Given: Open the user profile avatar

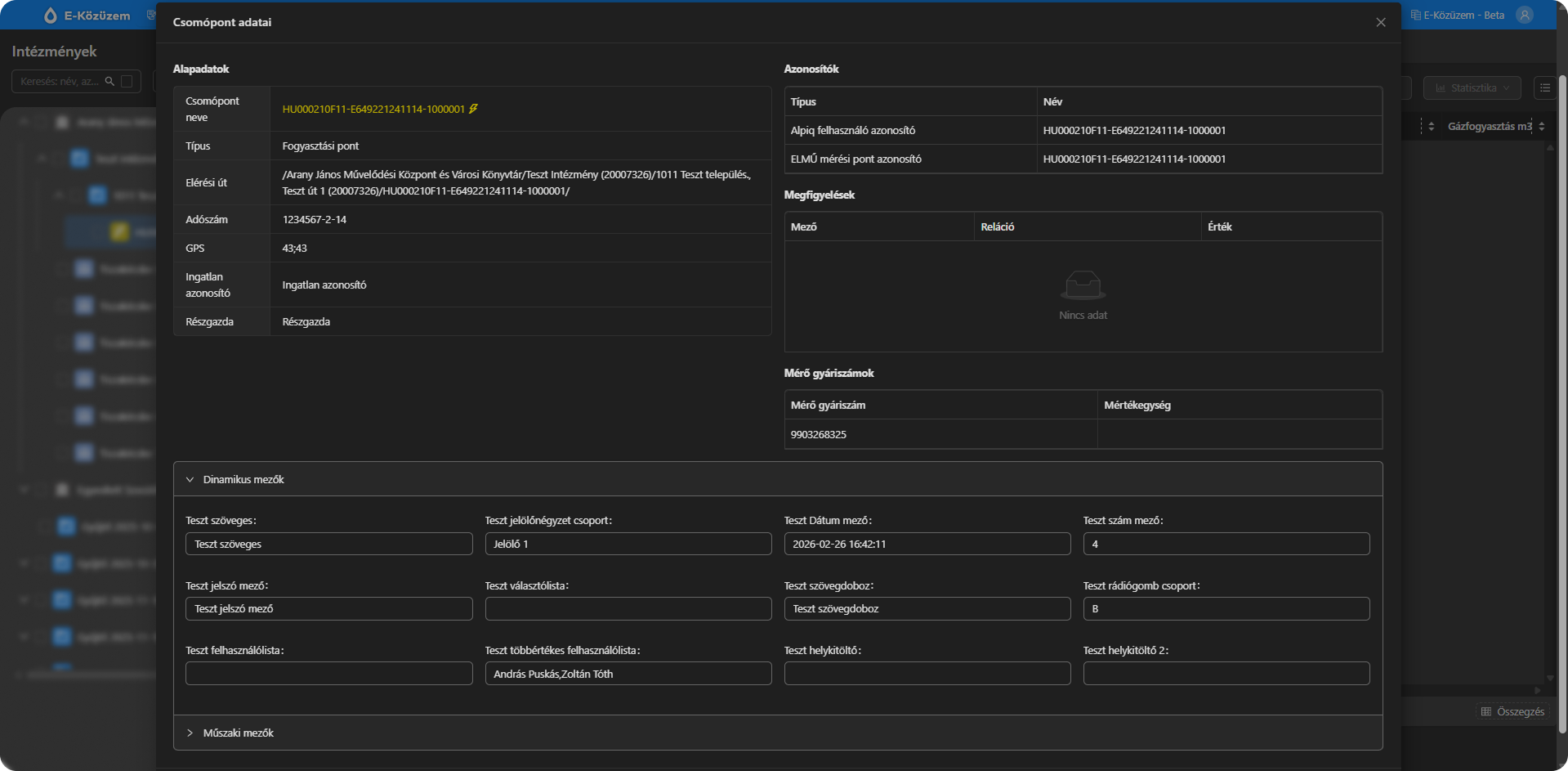Looking at the screenshot, I should click(1524, 15).
